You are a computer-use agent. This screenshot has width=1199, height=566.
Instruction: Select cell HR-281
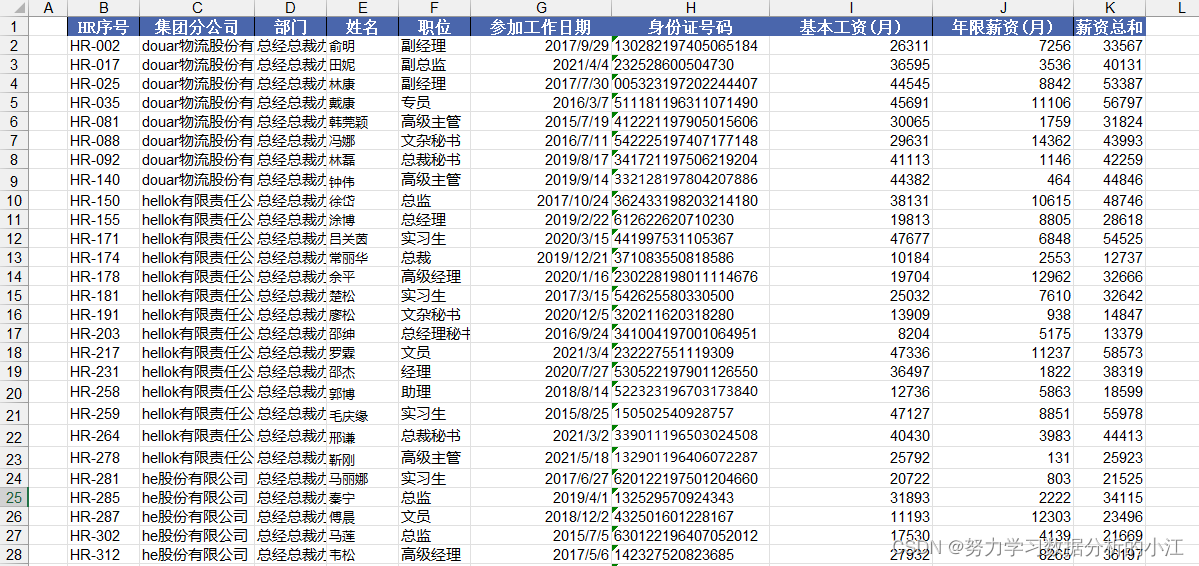[x=103, y=479]
